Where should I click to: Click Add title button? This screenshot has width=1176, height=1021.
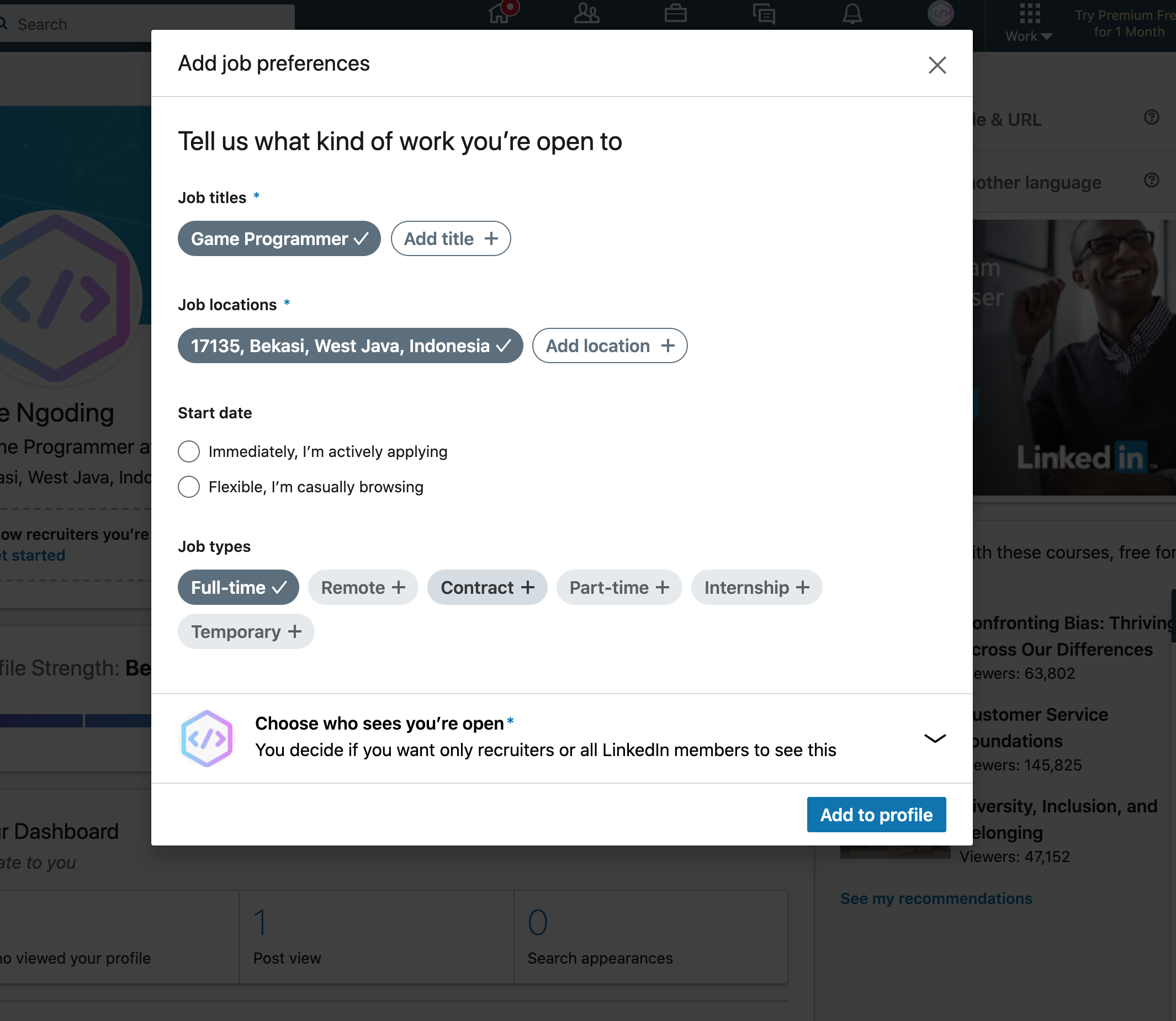click(x=451, y=239)
